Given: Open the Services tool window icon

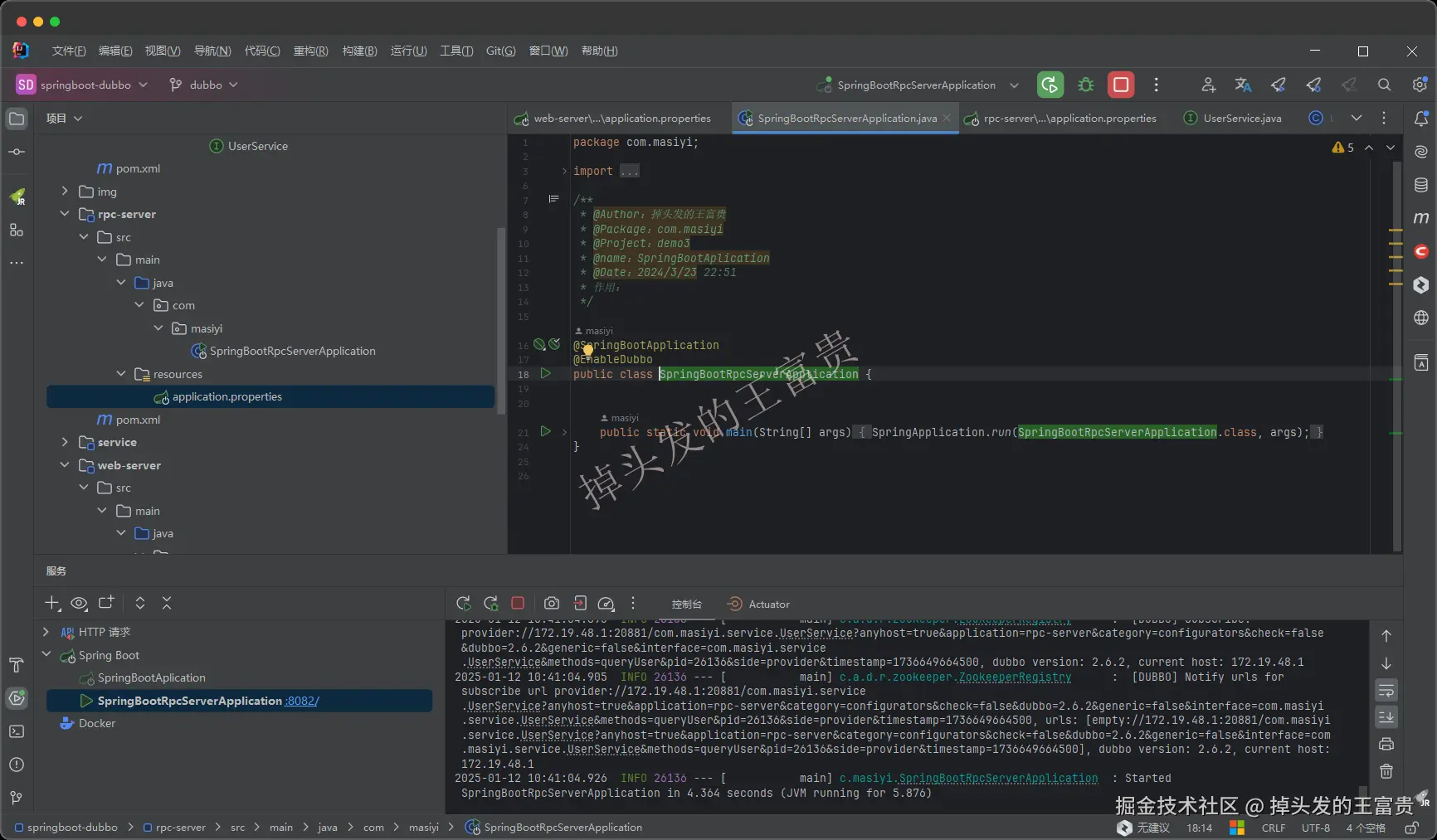Looking at the screenshot, I should point(17,698).
